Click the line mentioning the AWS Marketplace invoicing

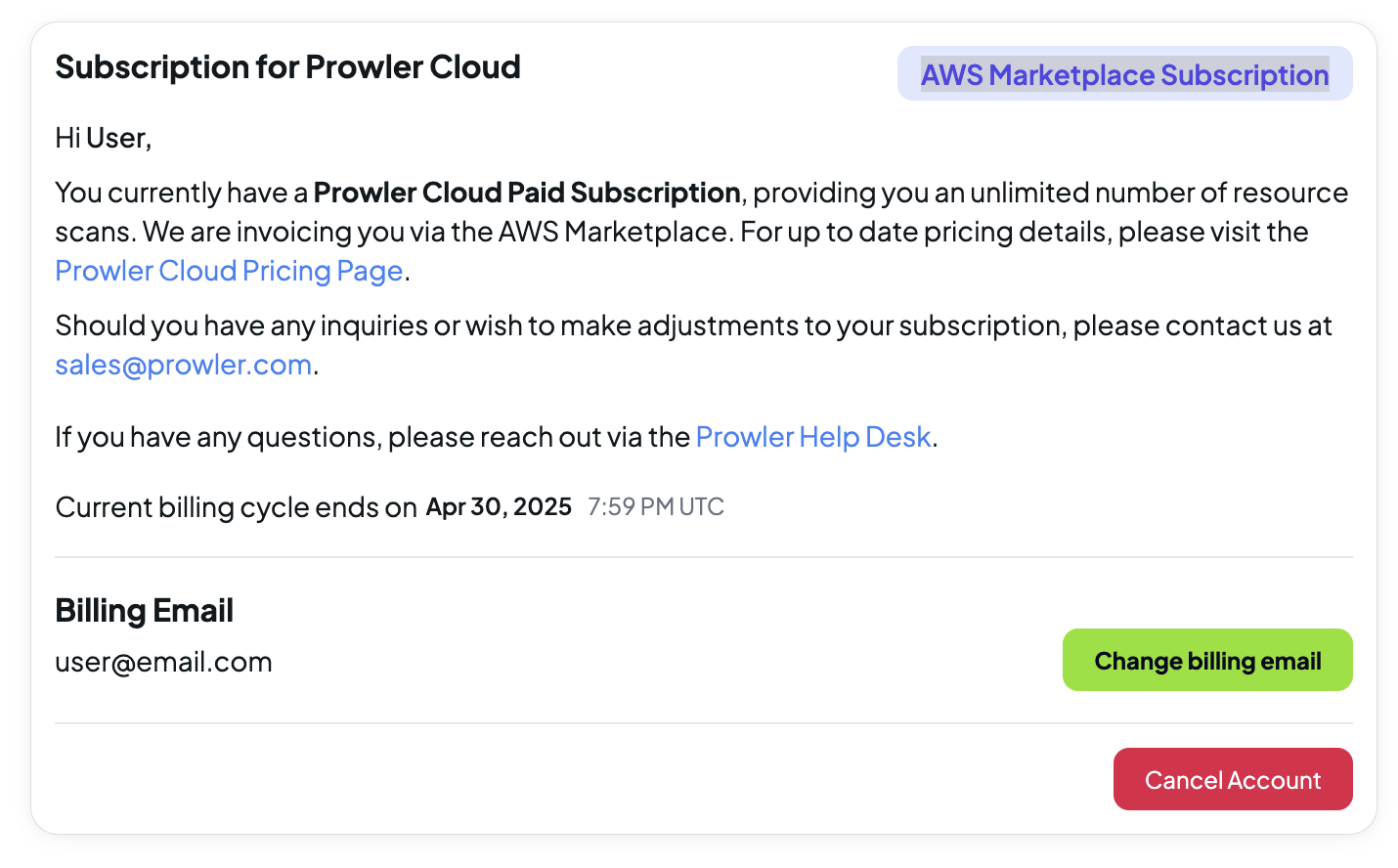click(x=681, y=232)
